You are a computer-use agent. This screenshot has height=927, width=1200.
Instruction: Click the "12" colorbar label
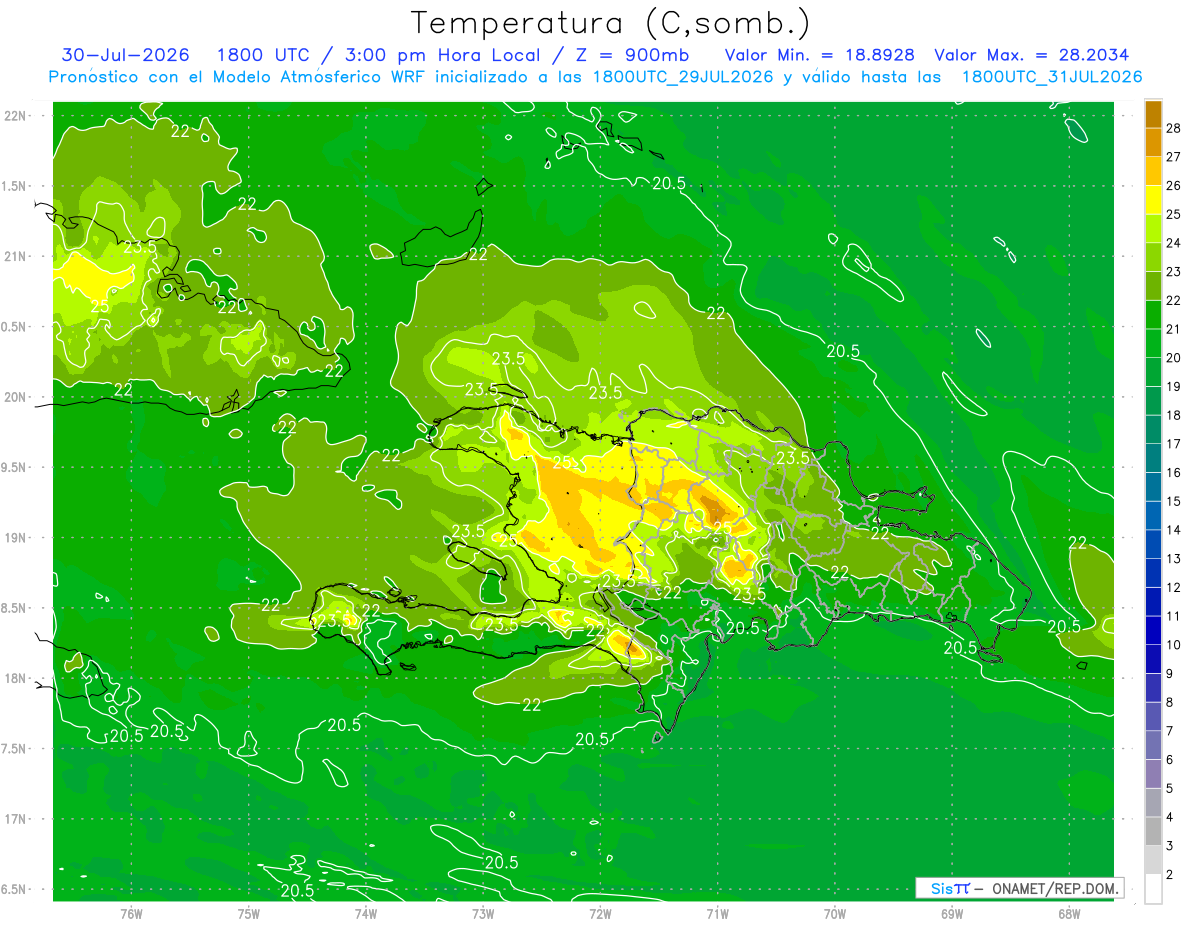pyautogui.click(x=1174, y=587)
